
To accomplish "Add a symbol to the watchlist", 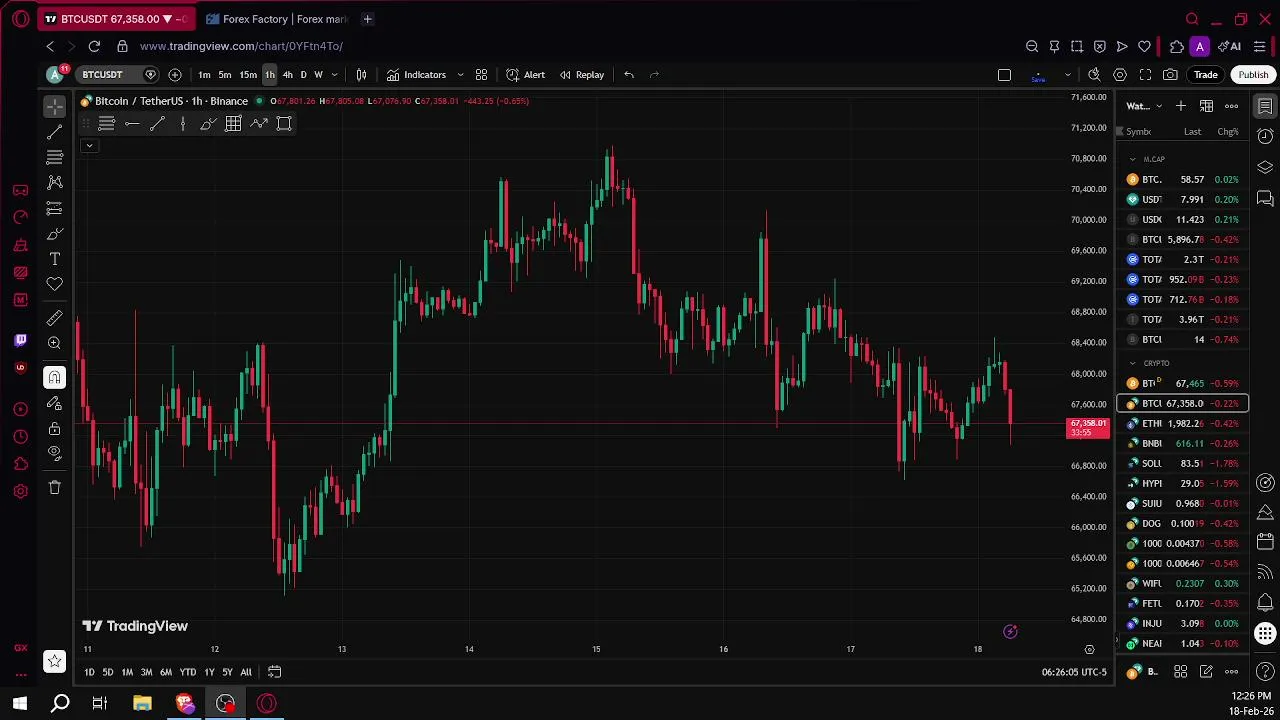I will coord(1181,106).
